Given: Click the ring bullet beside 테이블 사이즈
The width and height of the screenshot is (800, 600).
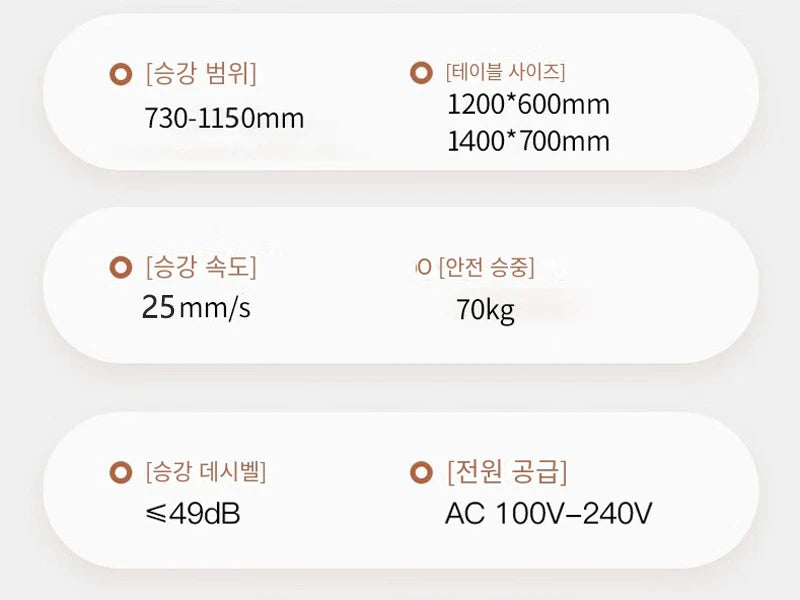Looking at the screenshot, I should [x=421, y=72].
